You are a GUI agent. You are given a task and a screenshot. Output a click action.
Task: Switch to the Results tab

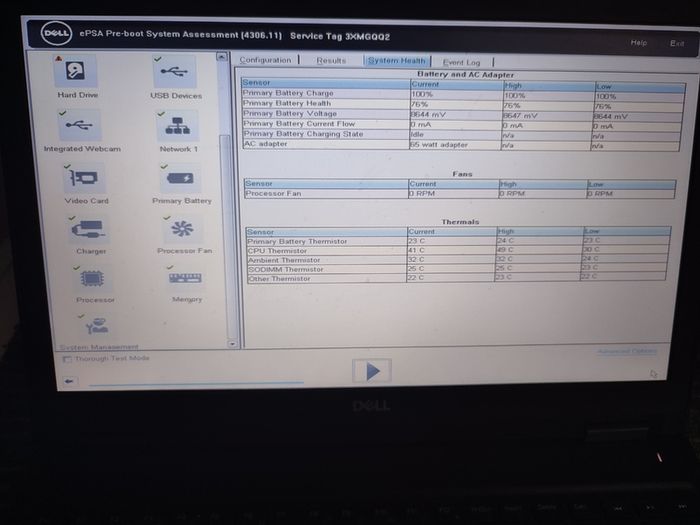(x=331, y=60)
